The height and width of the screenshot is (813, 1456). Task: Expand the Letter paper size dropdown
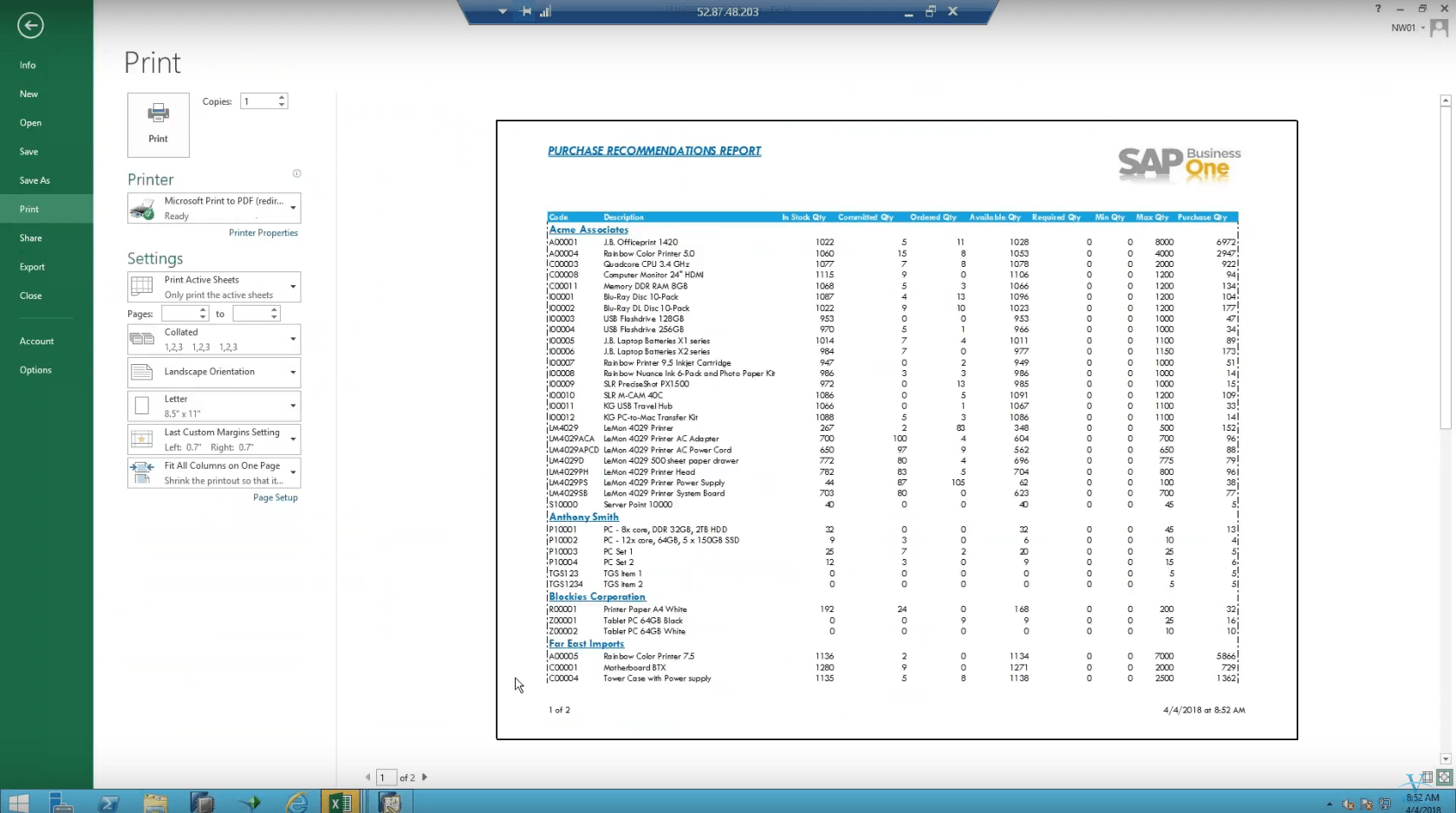292,405
